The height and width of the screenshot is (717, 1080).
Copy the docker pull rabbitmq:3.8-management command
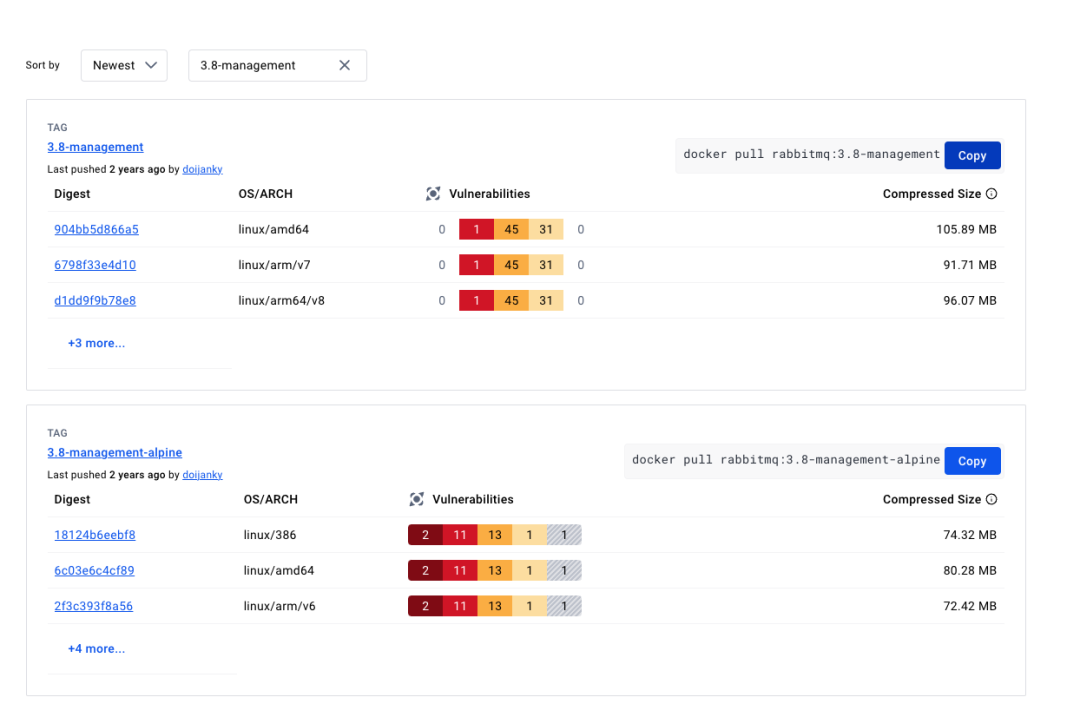[972, 156]
